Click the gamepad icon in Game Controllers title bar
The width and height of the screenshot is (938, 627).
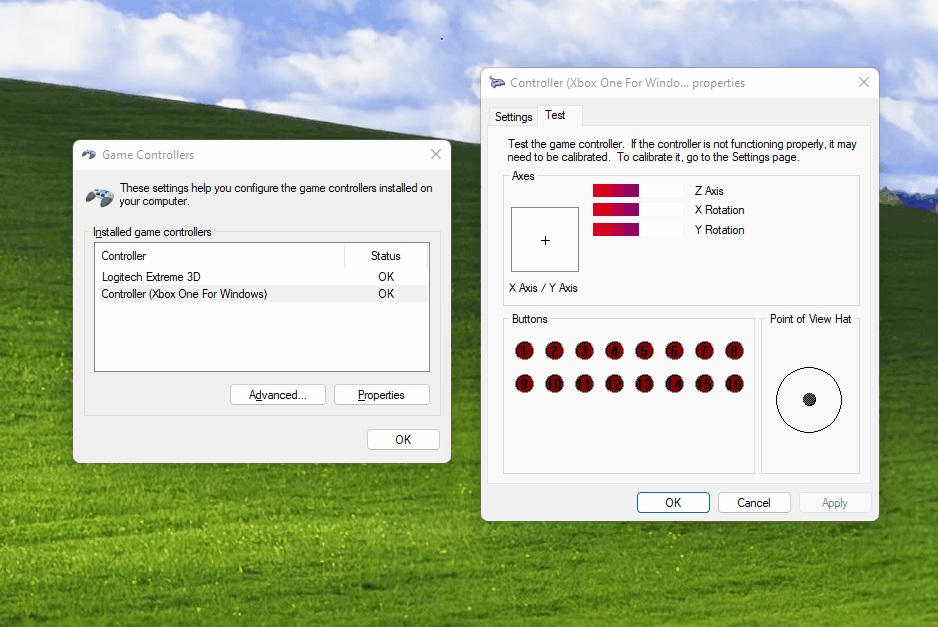pos(89,154)
